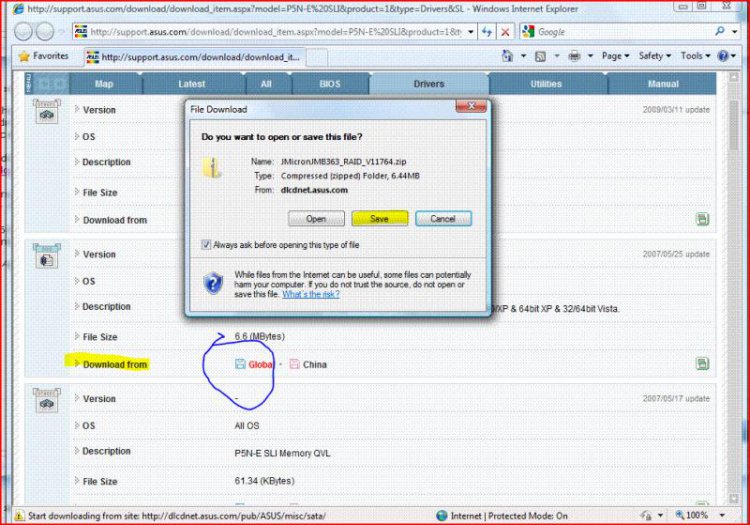Image resolution: width=750 pixels, height=525 pixels.
Task: Open the Home button dropdown arrow
Action: tap(523, 56)
